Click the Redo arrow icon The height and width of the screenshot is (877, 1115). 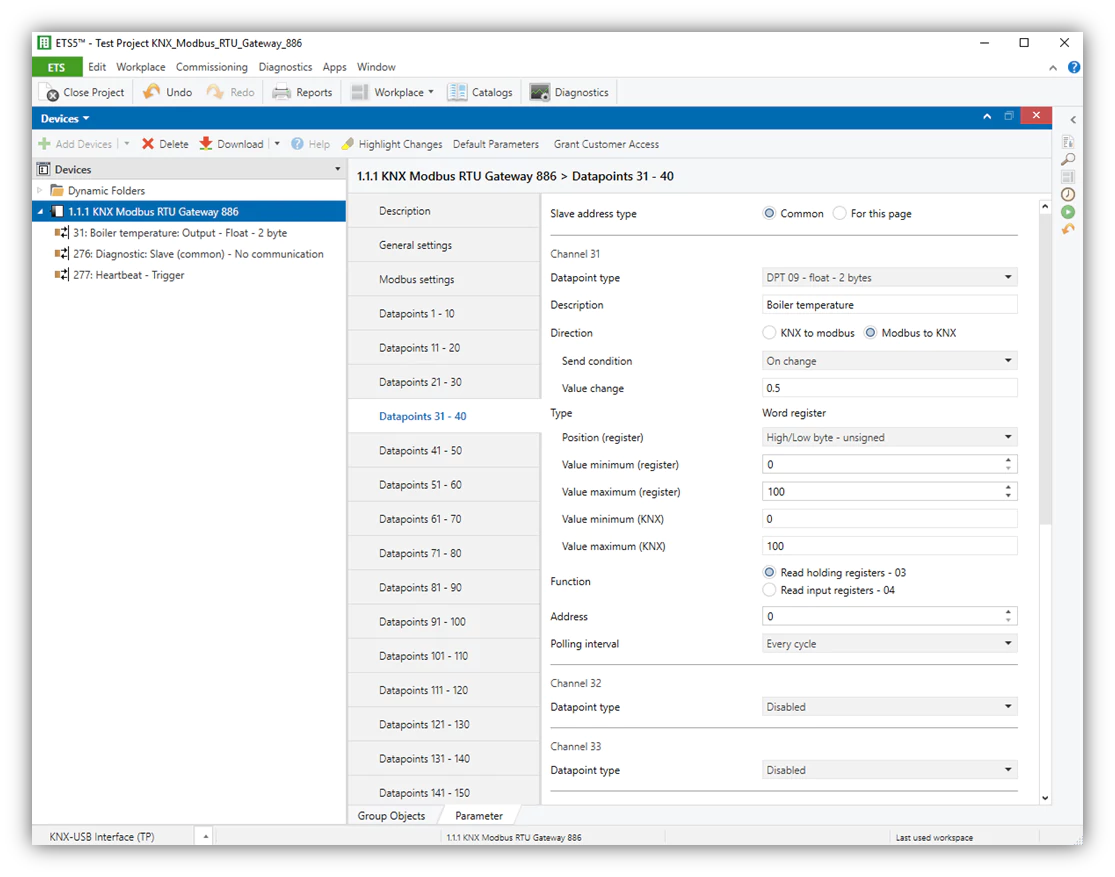click(x=215, y=92)
